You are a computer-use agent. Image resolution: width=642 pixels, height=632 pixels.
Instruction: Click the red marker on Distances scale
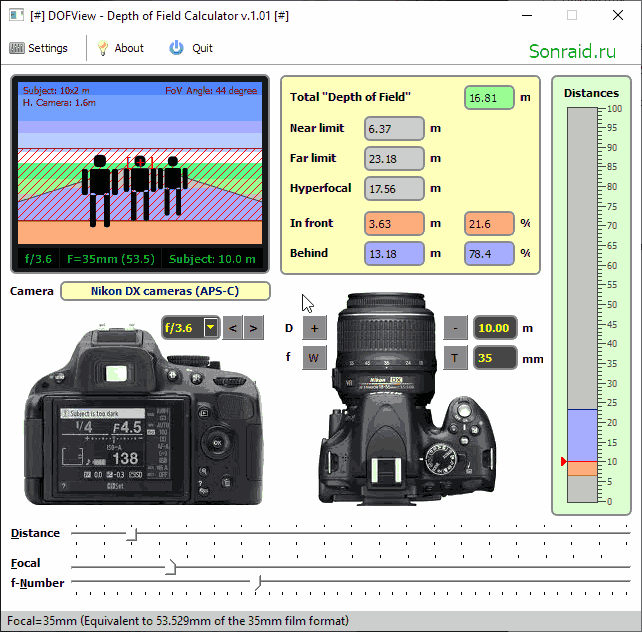(564, 461)
